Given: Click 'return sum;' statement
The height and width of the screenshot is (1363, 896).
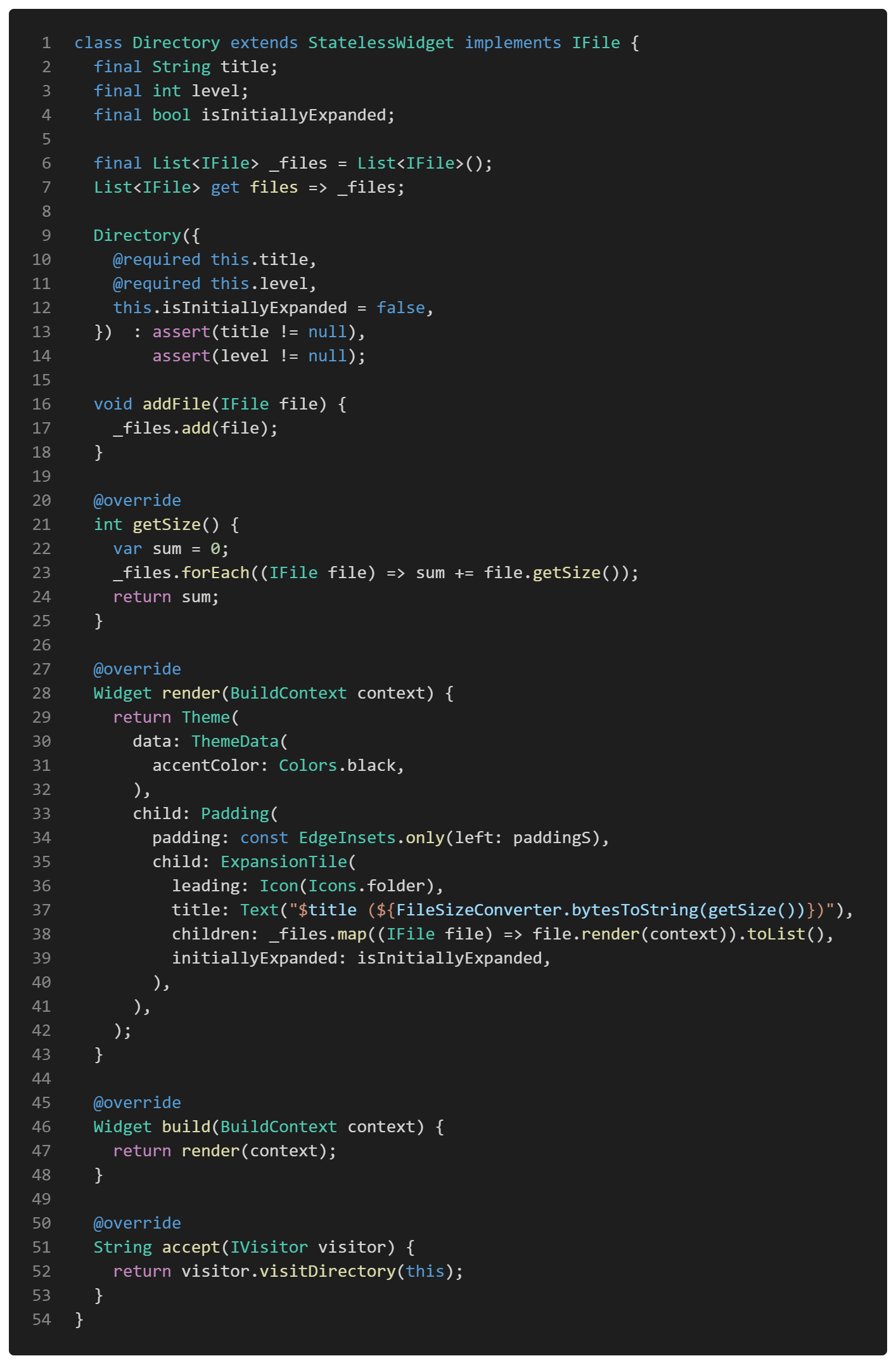Looking at the screenshot, I should click(167, 597).
